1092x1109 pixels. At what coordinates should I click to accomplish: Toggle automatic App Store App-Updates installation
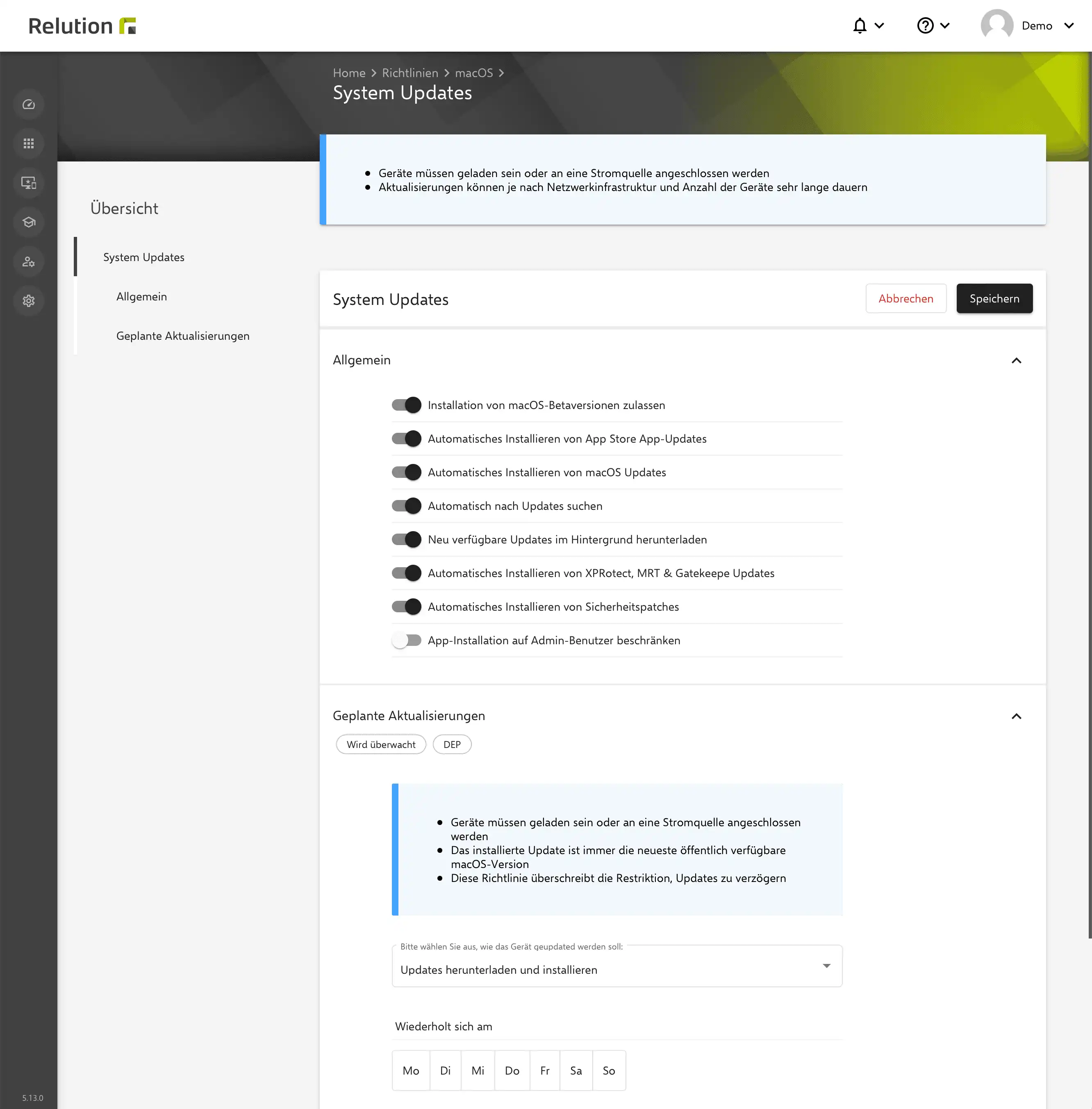point(406,439)
